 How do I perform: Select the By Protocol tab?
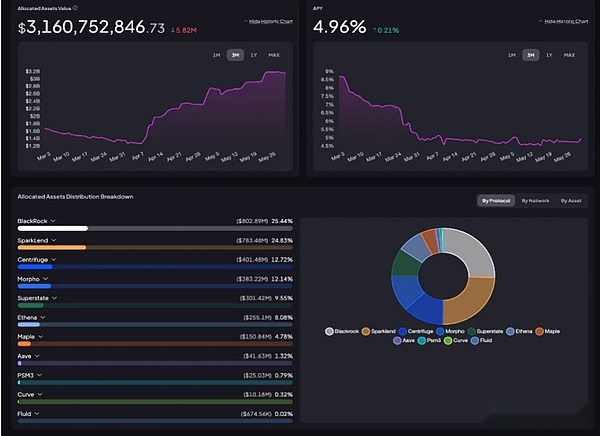click(x=496, y=201)
